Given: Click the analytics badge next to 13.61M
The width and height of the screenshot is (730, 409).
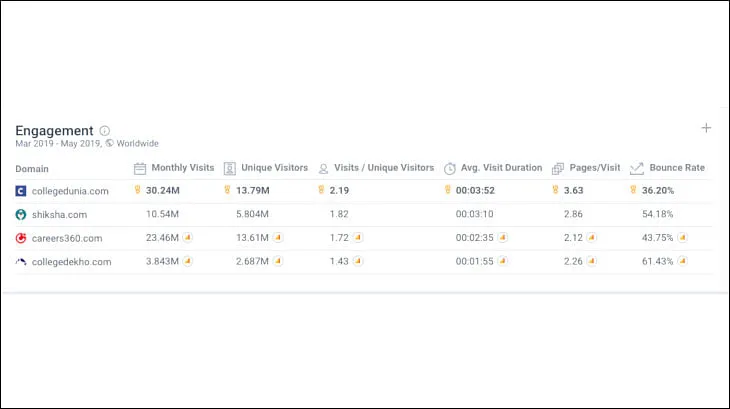Looking at the screenshot, I should [x=278, y=237].
